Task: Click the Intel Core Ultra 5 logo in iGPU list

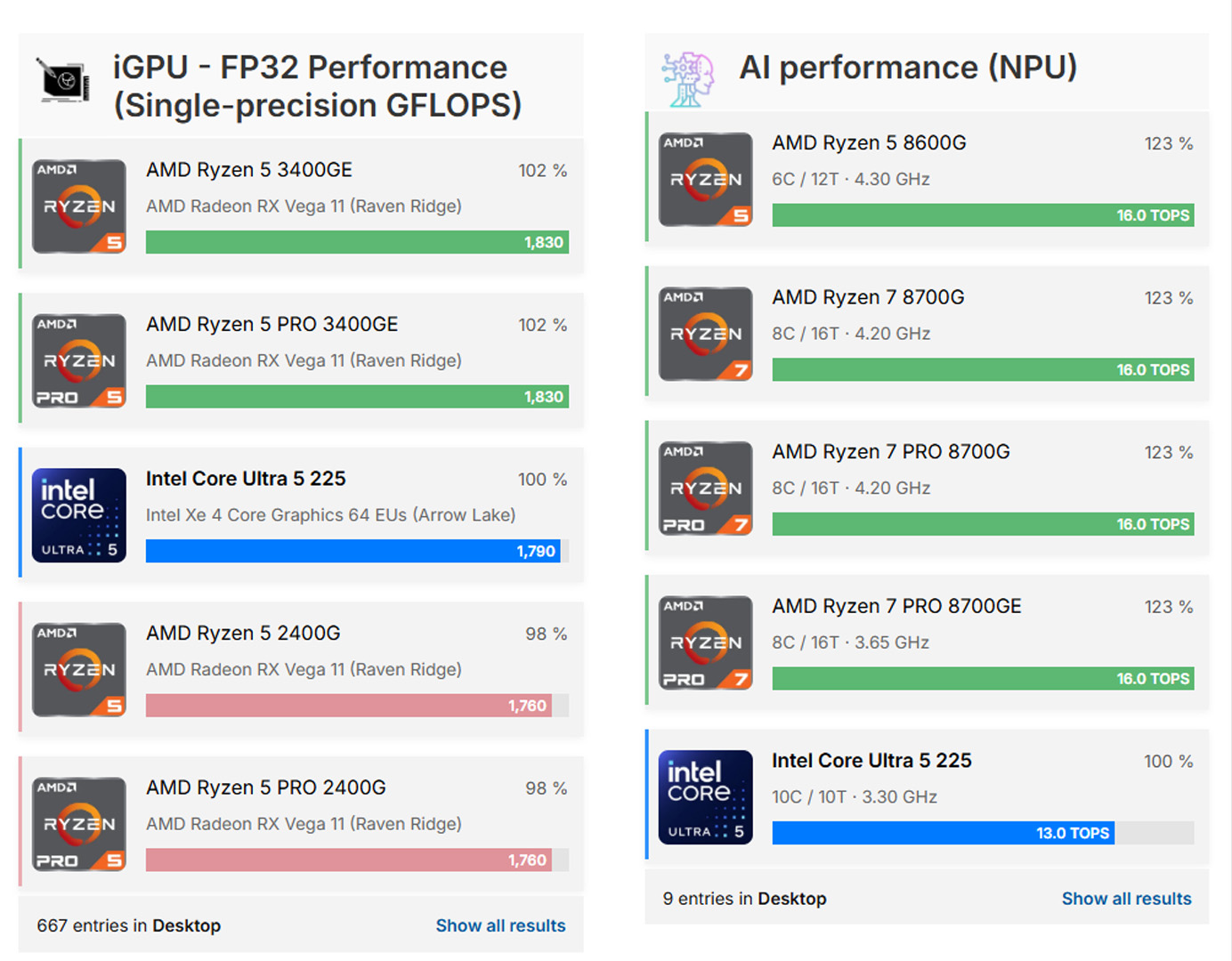Action: point(78,514)
